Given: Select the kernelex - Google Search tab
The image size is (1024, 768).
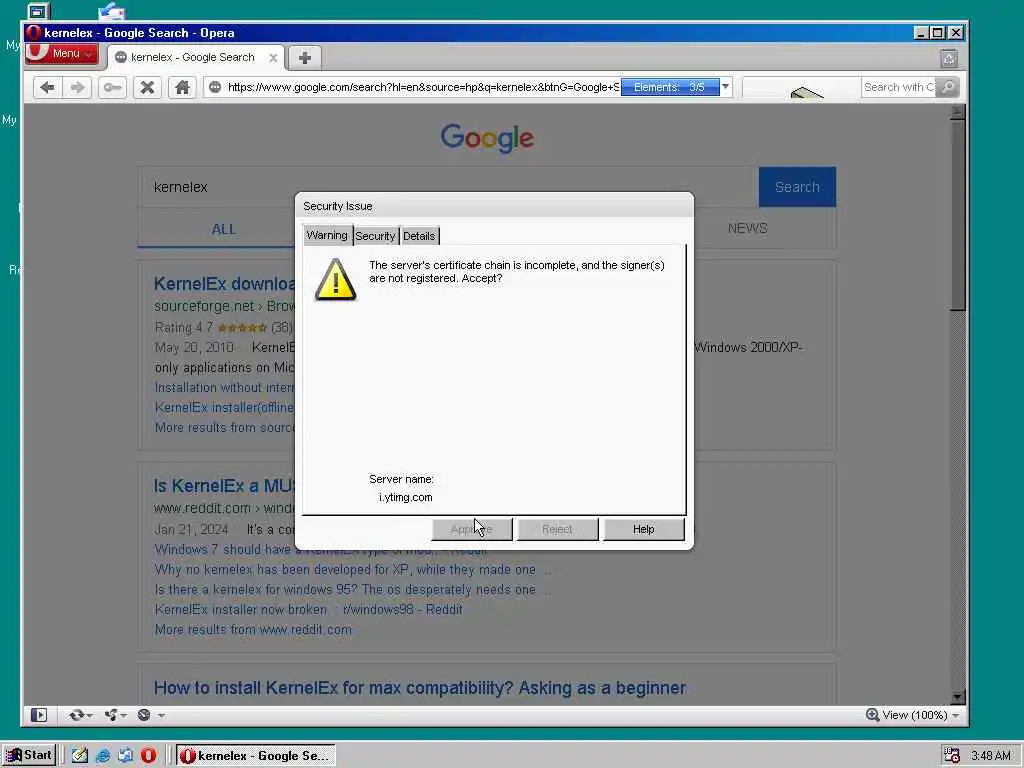Looking at the screenshot, I should click(x=193, y=57).
